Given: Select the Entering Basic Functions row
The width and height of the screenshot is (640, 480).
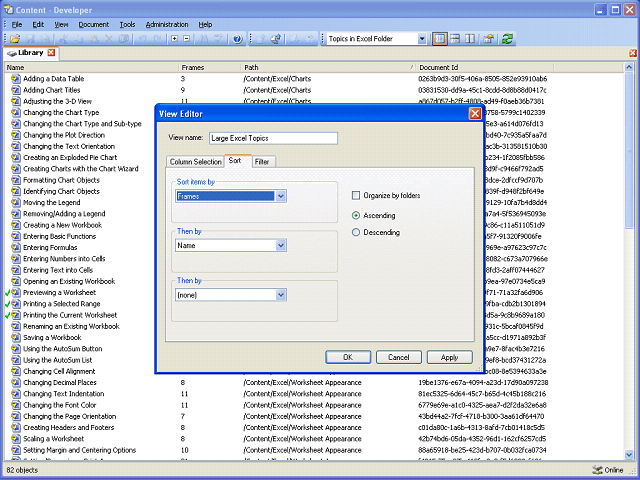Looking at the screenshot, I should [60, 236].
